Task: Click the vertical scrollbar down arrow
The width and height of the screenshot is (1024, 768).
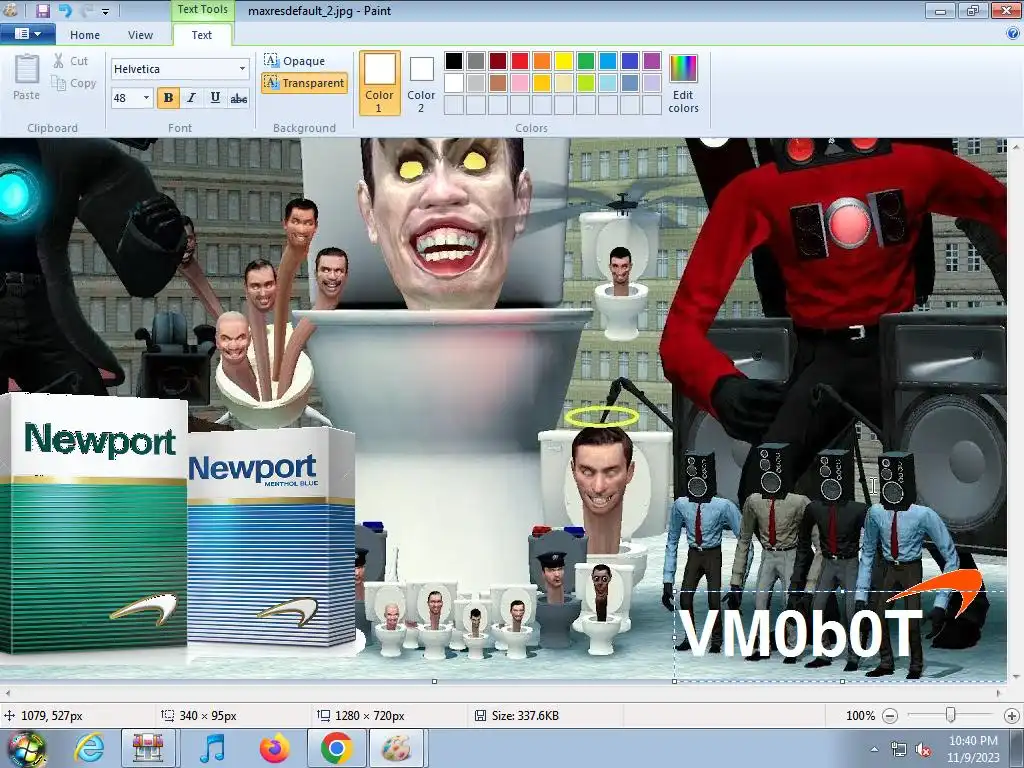Action: tap(1016, 677)
